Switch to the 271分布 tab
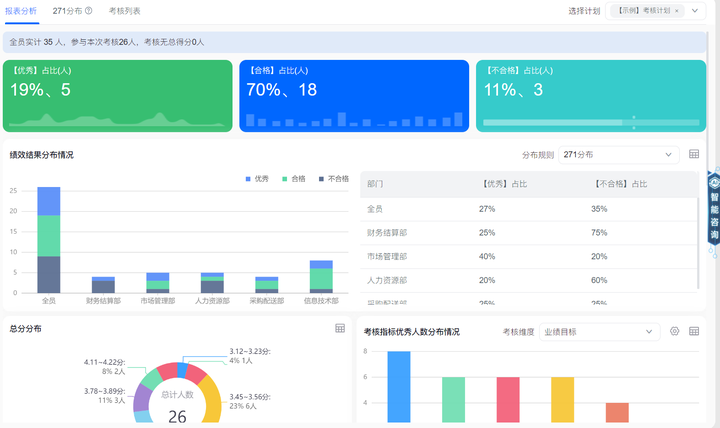The height and width of the screenshot is (428, 720). [67, 11]
